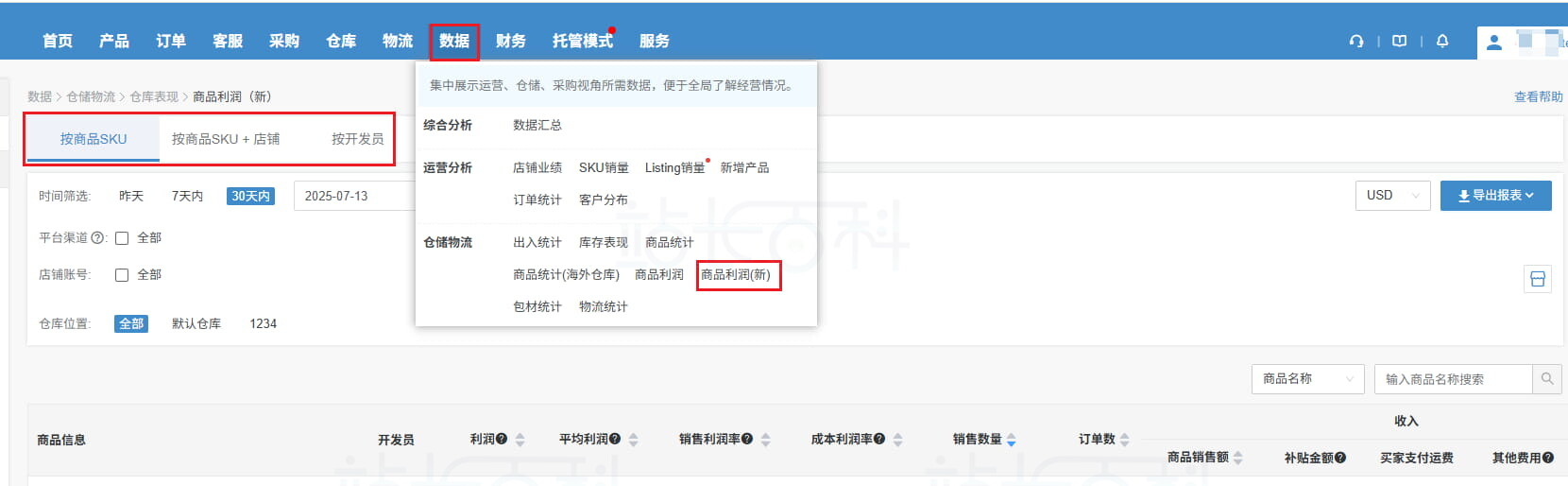This screenshot has width=1568, height=486.
Task: Click help icon beside 其他费用
Action: tap(1548, 458)
